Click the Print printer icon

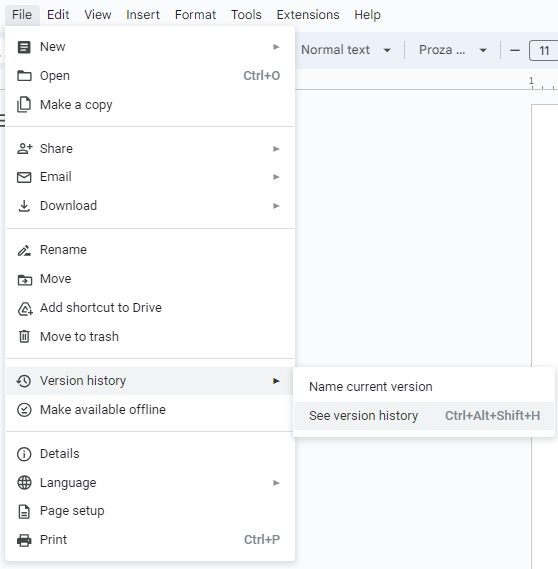point(24,540)
